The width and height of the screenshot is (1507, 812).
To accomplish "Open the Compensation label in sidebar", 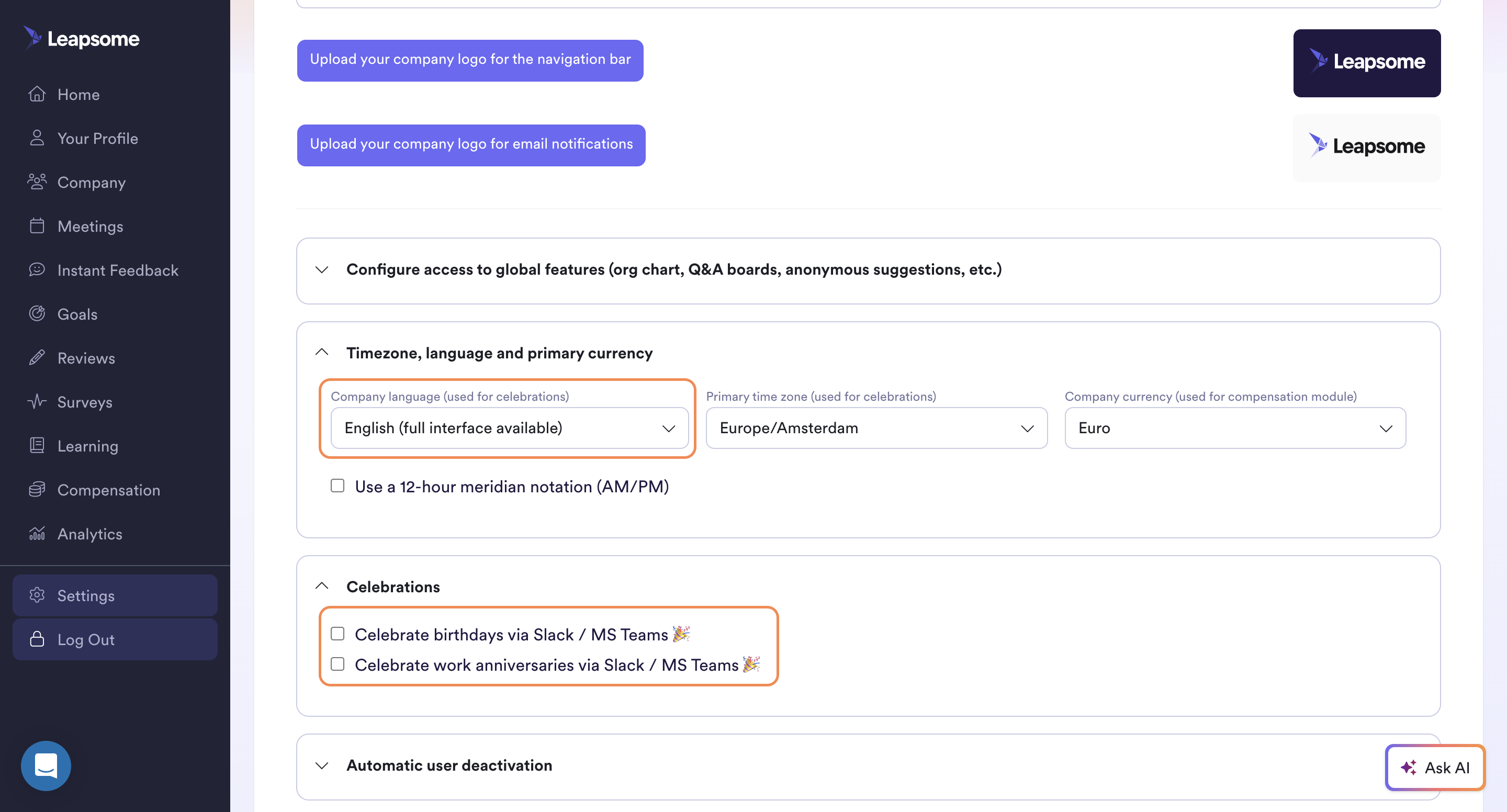I will tap(109, 490).
